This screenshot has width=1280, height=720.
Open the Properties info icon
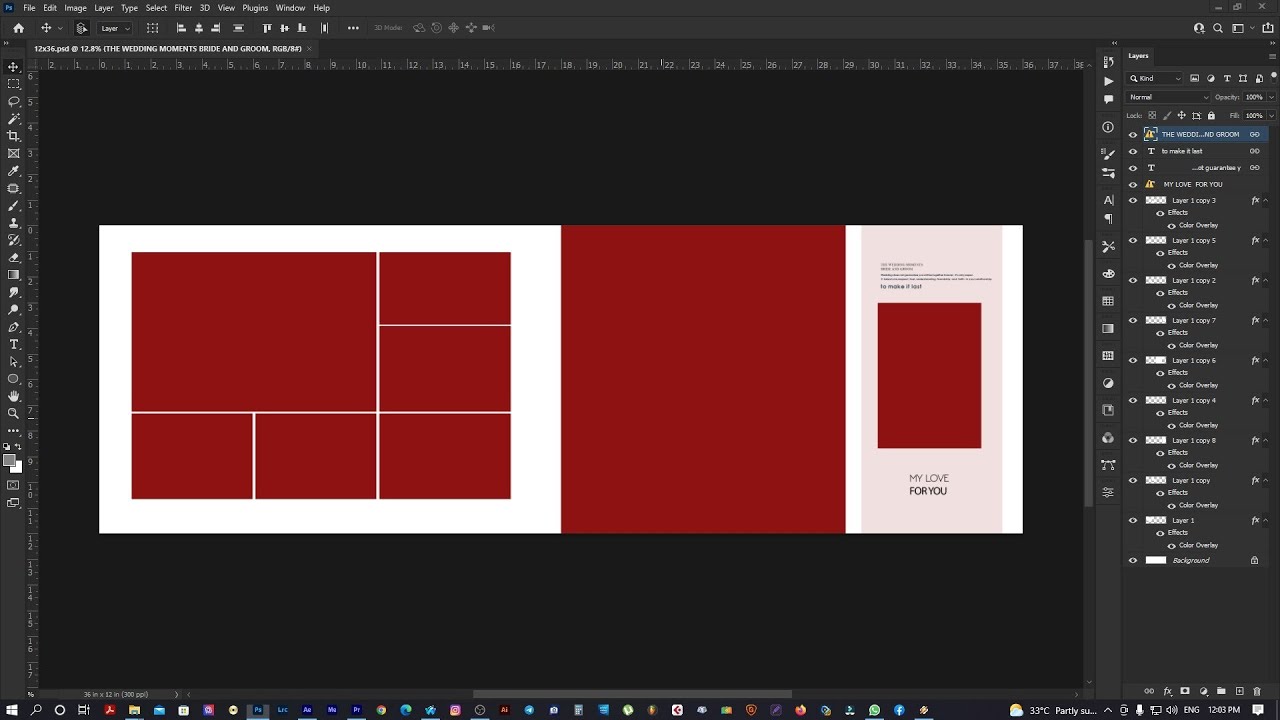pos(1108,127)
